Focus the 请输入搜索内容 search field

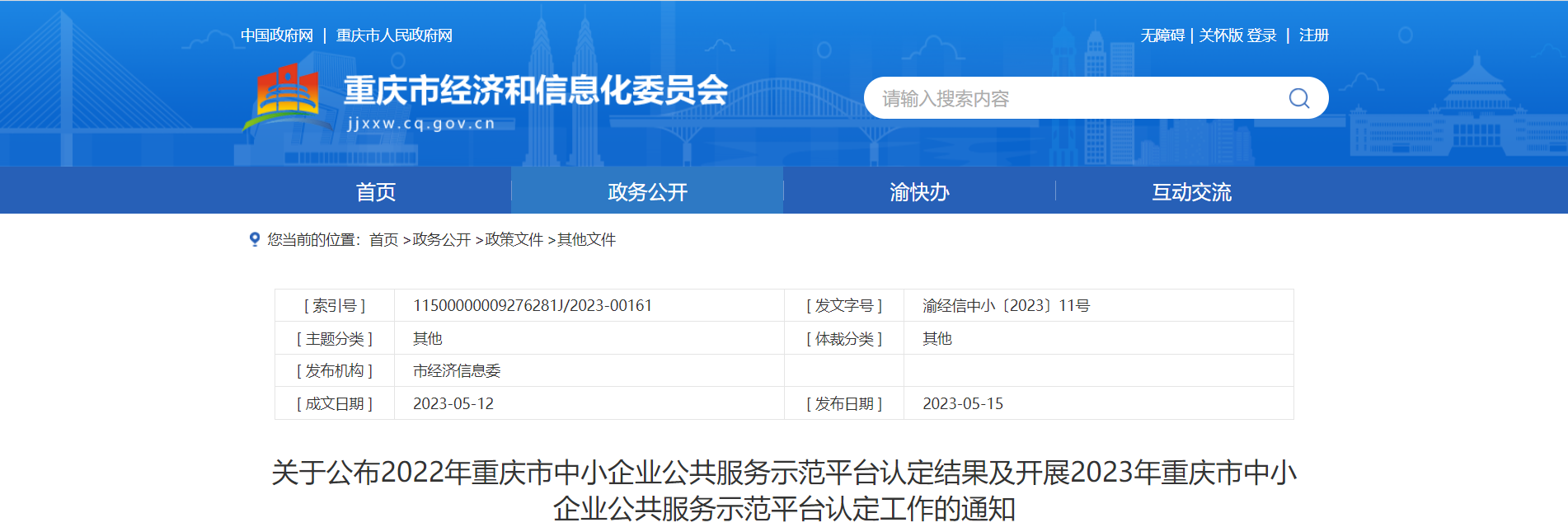pos(1072,99)
